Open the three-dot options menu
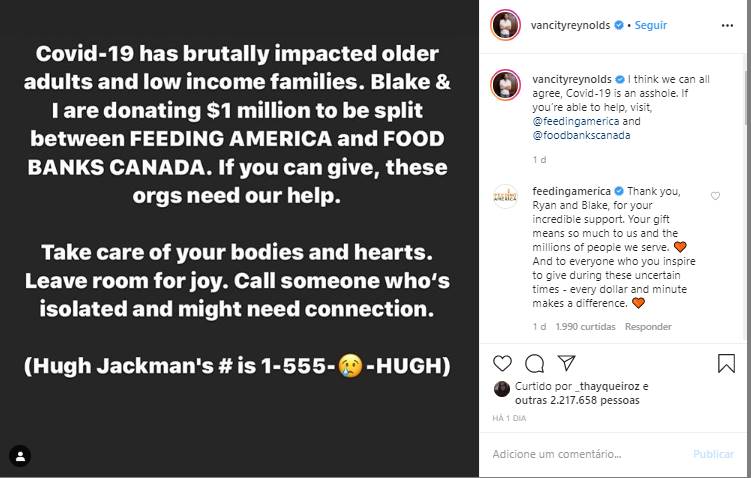 coord(725,25)
